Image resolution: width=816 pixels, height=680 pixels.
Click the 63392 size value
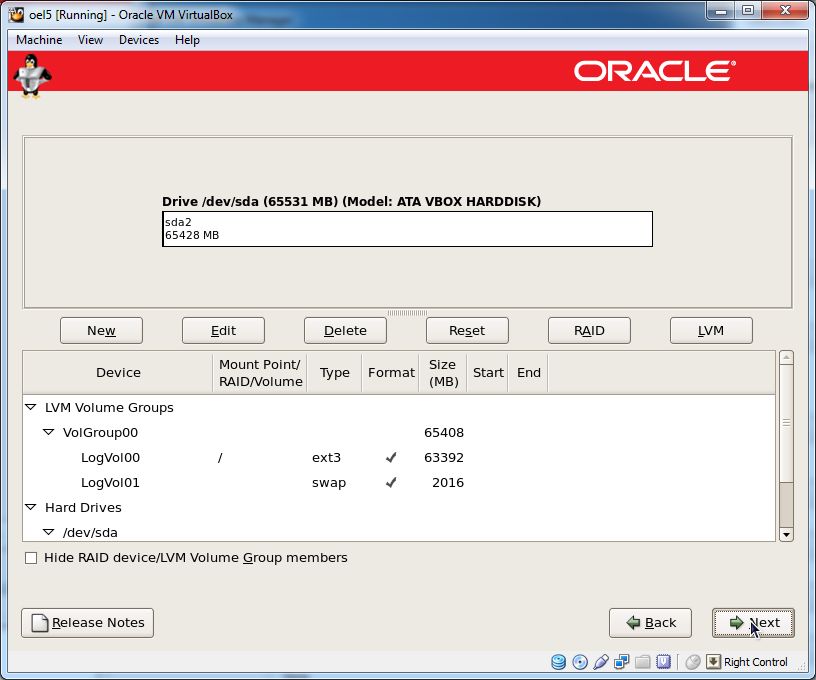point(444,457)
